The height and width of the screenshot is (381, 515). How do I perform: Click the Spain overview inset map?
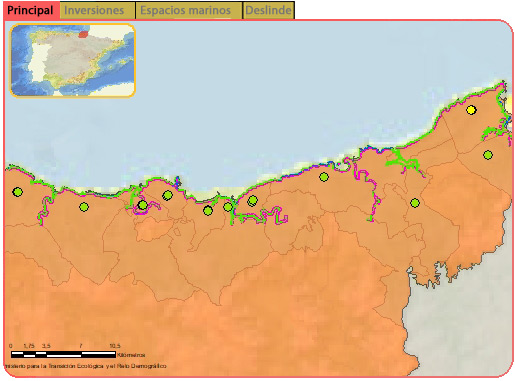pyautogui.click(x=72, y=60)
